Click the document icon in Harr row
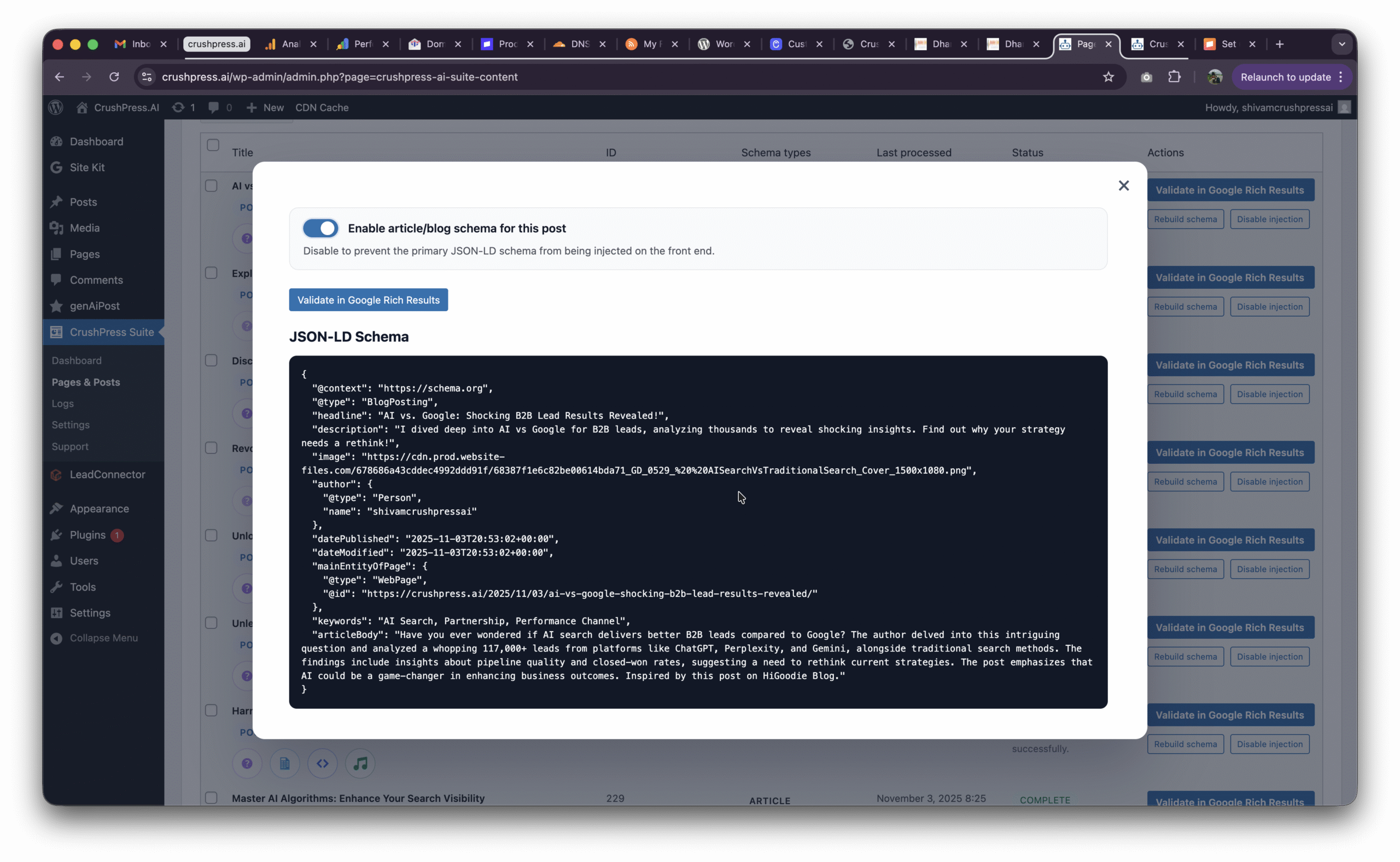Image resolution: width=1400 pixels, height=862 pixels. (284, 764)
